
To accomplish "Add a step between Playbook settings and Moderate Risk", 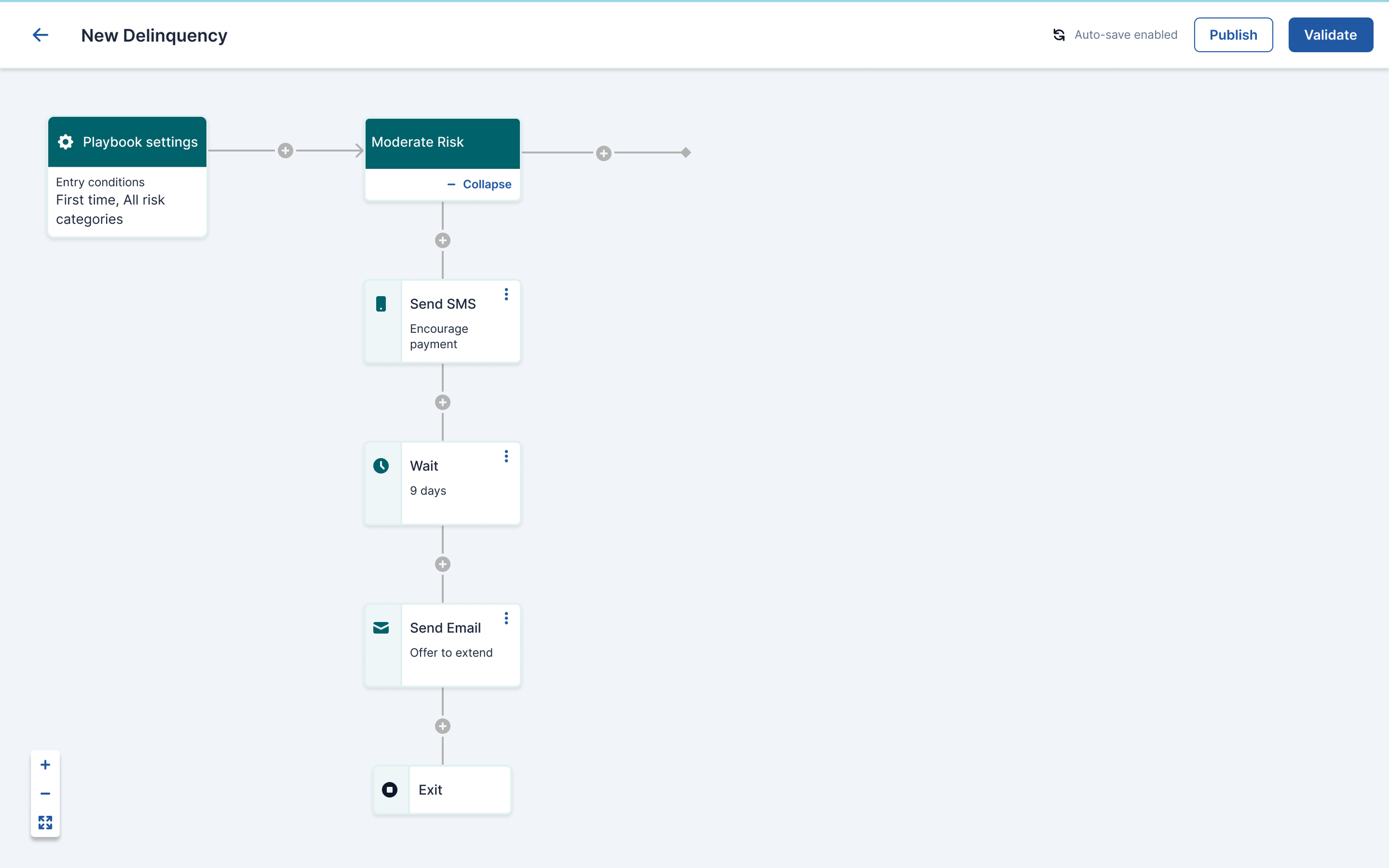I will coord(286,150).
